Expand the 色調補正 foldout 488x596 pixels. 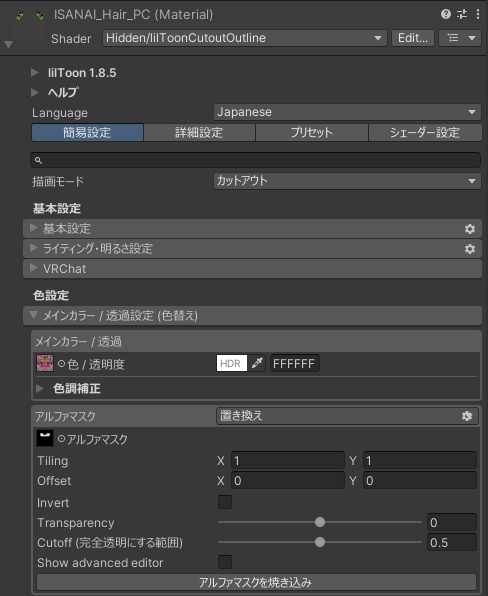(40, 388)
